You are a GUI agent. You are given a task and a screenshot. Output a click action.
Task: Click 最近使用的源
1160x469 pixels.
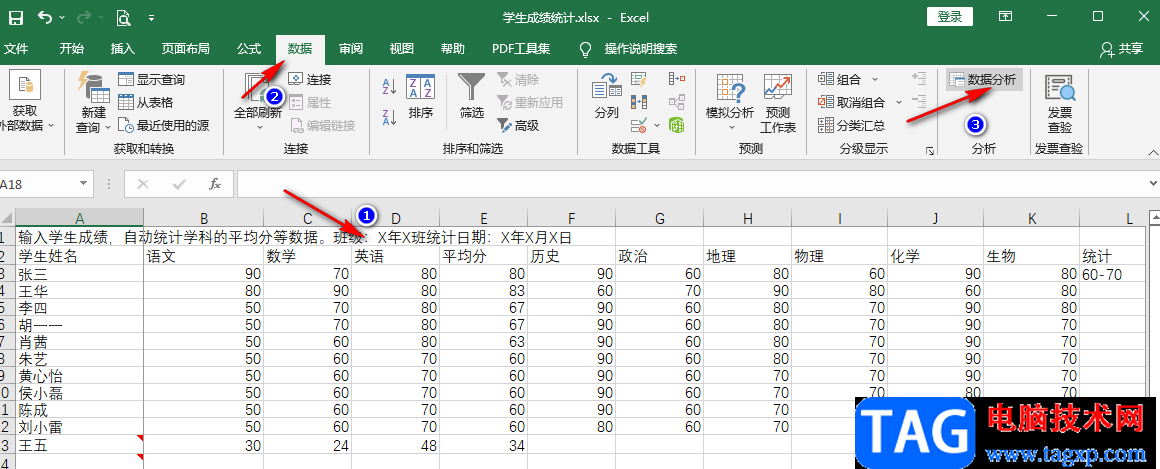point(163,126)
